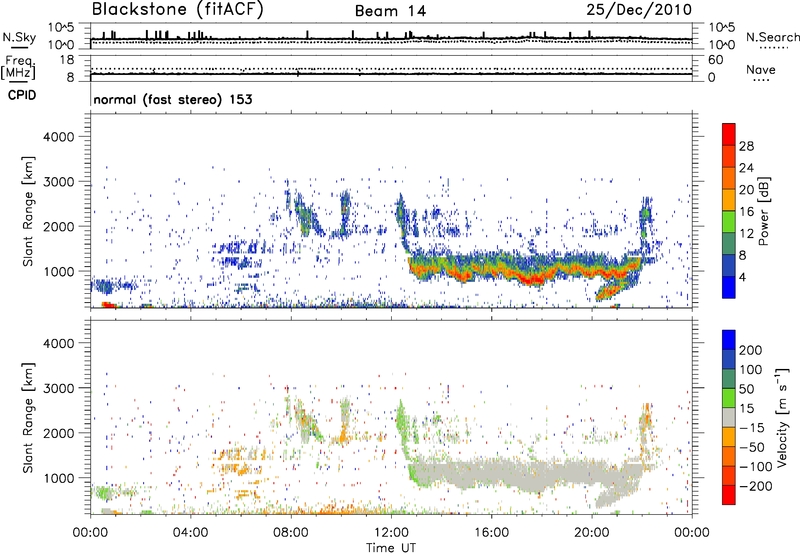This screenshot has height=554, width=800.
Task: Click the grey velocity band near 16:00
Action: (491, 472)
